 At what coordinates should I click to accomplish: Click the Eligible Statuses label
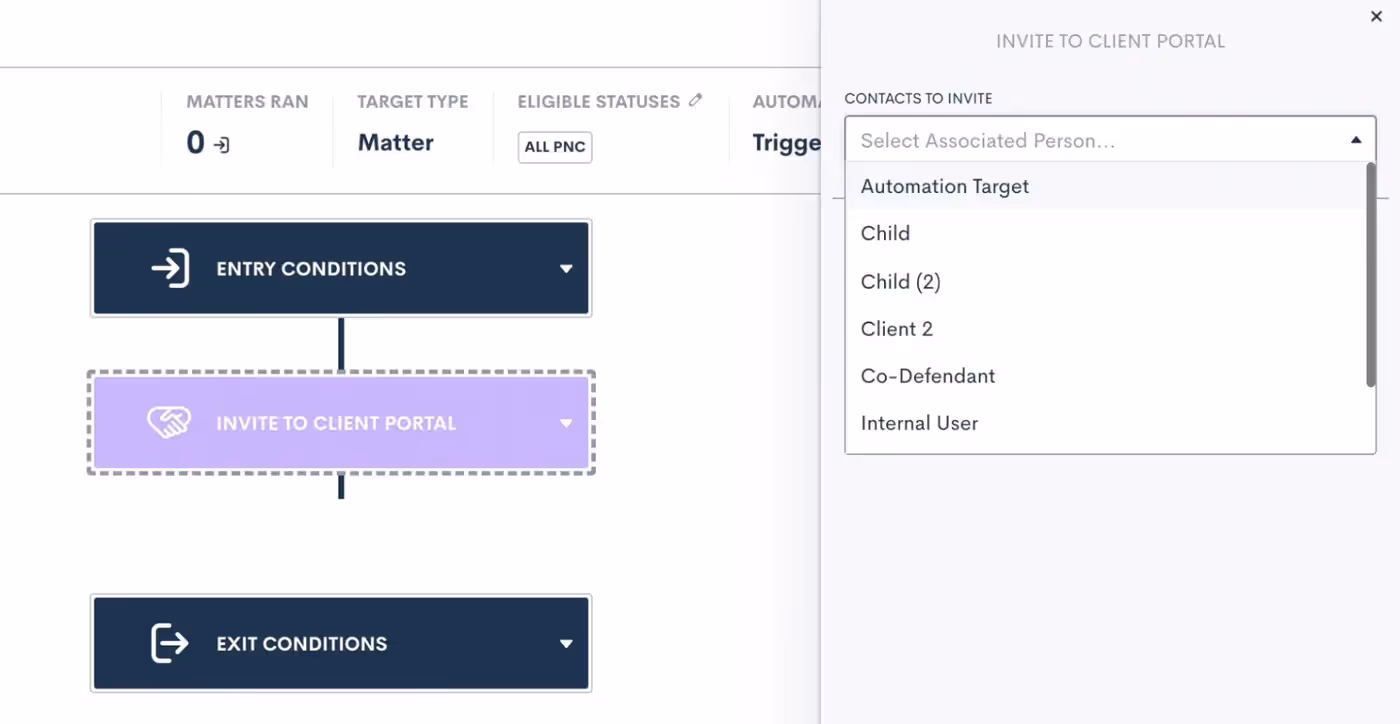(599, 101)
